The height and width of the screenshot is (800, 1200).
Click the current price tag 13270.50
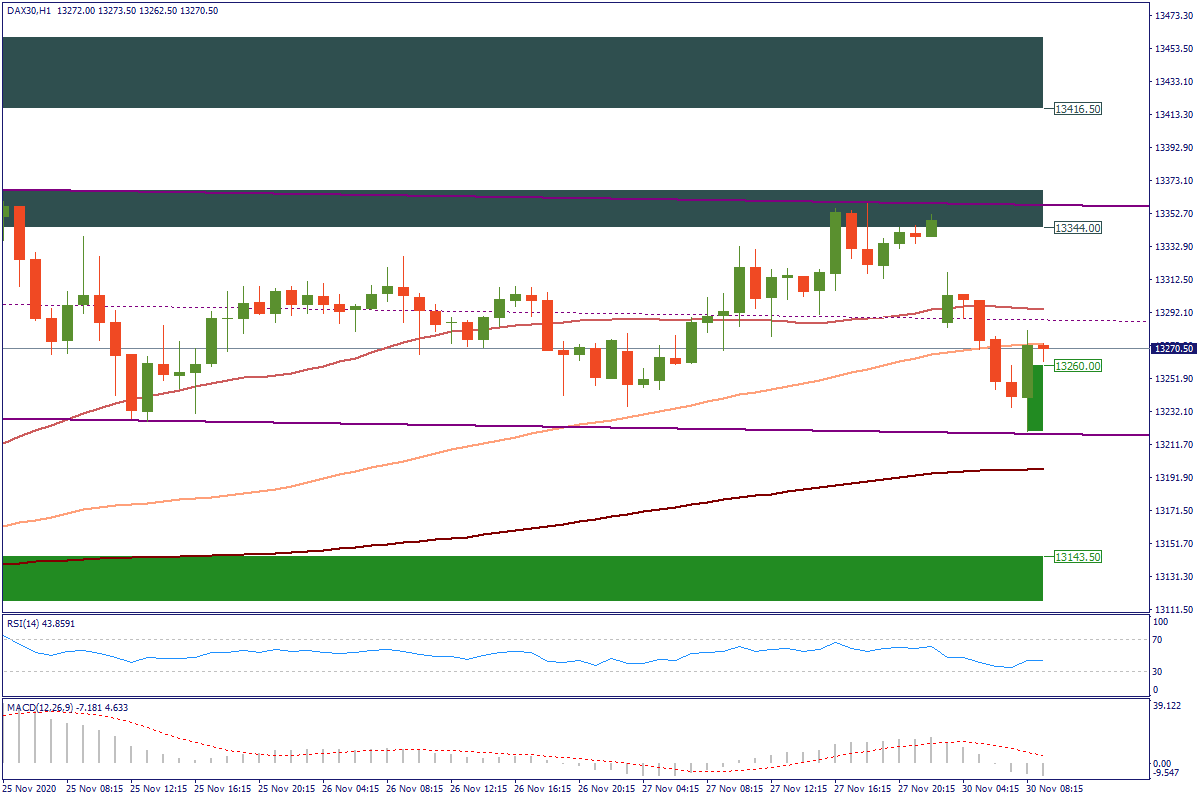pos(1173,349)
